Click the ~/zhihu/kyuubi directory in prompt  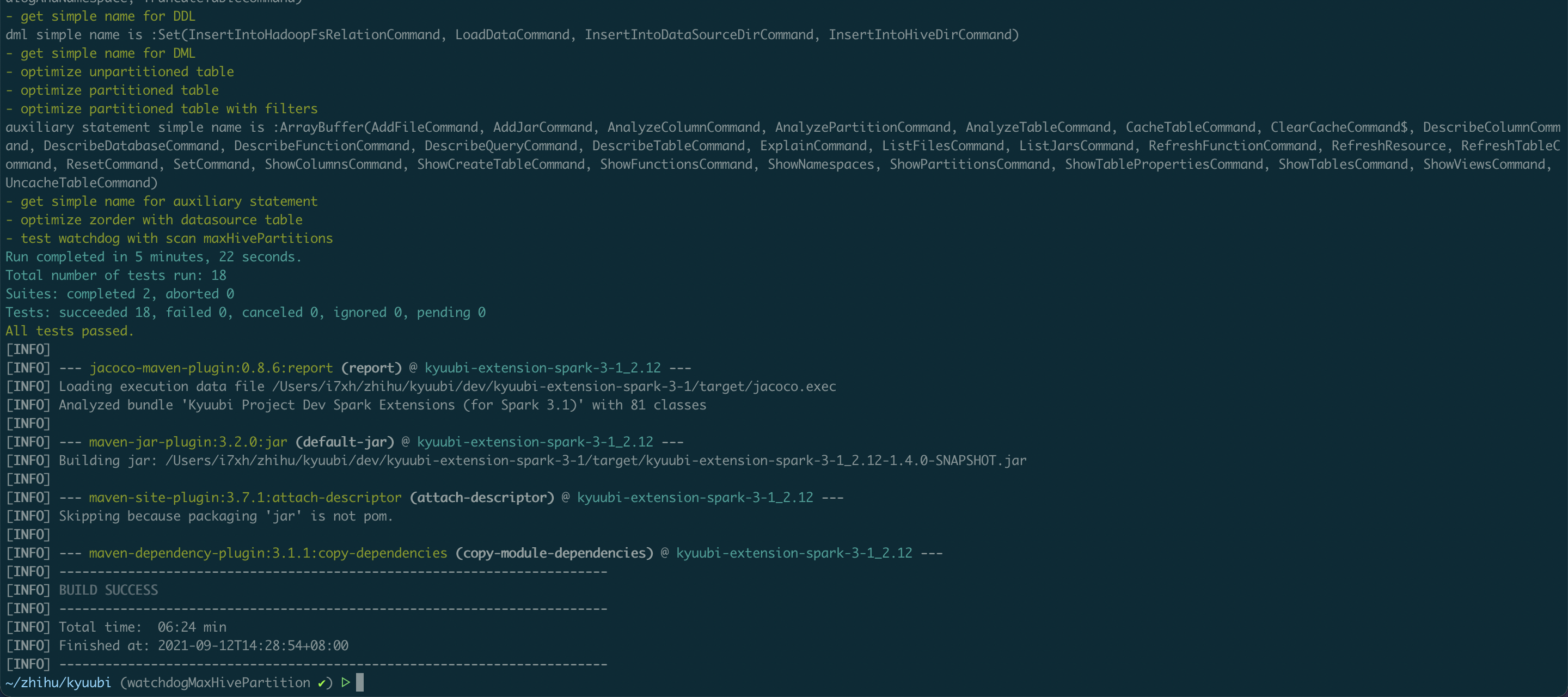58,682
